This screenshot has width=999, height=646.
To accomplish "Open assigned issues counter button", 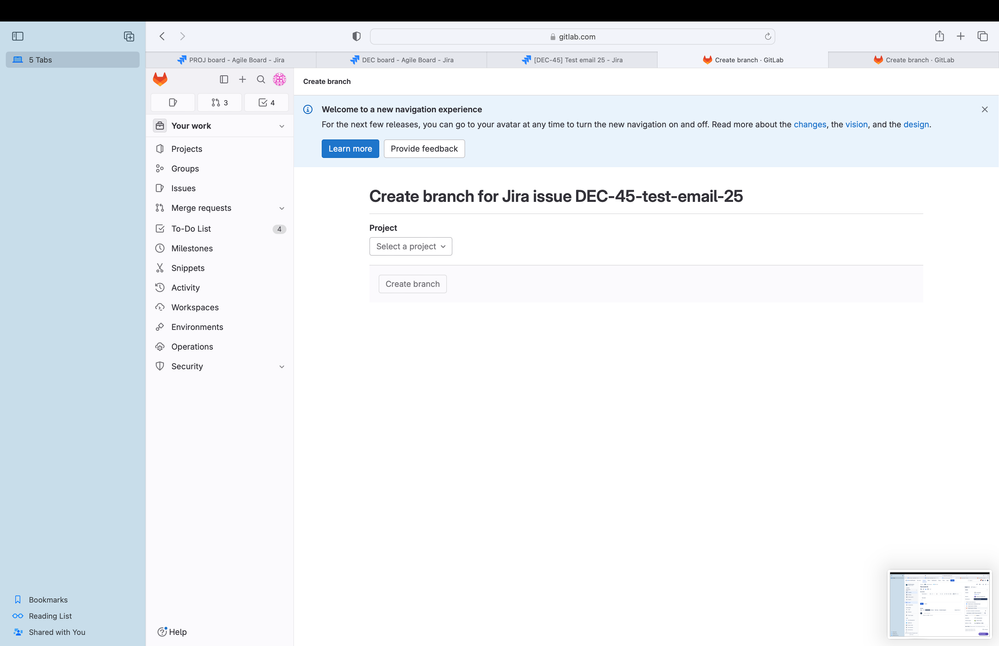I will (173, 103).
